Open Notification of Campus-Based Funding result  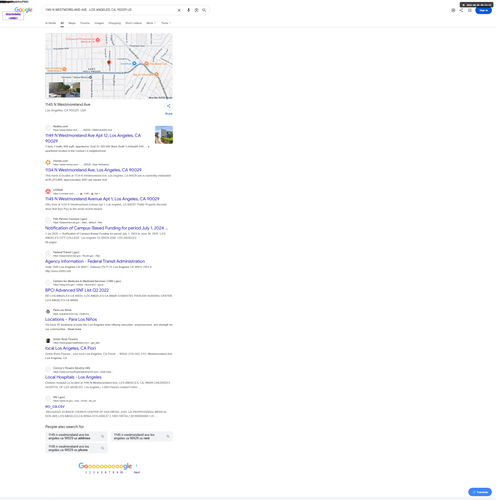point(106,228)
